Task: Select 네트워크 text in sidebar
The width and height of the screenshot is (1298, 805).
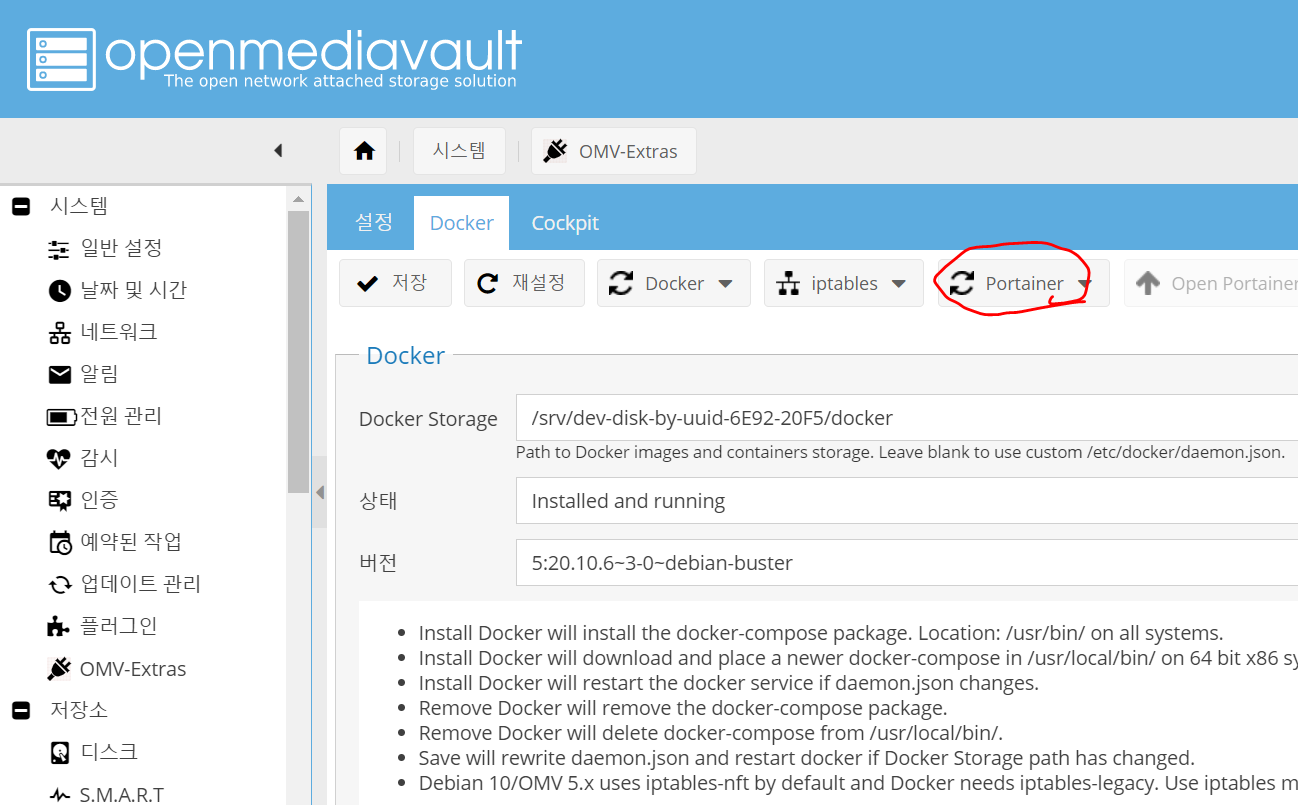Action: click(118, 332)
